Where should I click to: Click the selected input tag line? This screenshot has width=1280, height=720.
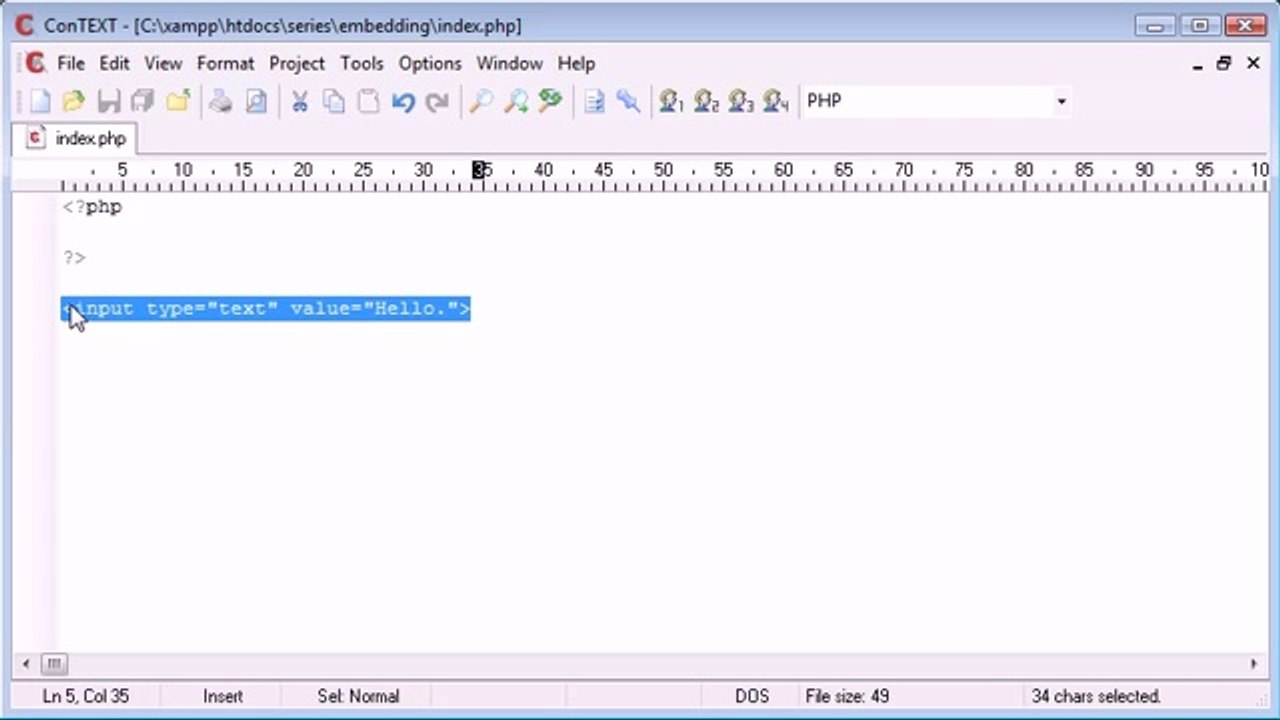click(x=266, y=309)
